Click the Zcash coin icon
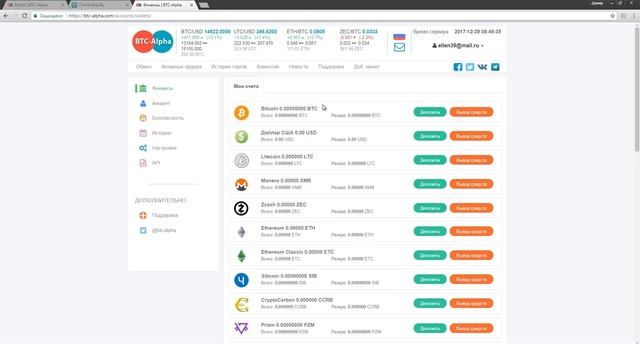This screenshot has height=360, width=640. (241, 208)
